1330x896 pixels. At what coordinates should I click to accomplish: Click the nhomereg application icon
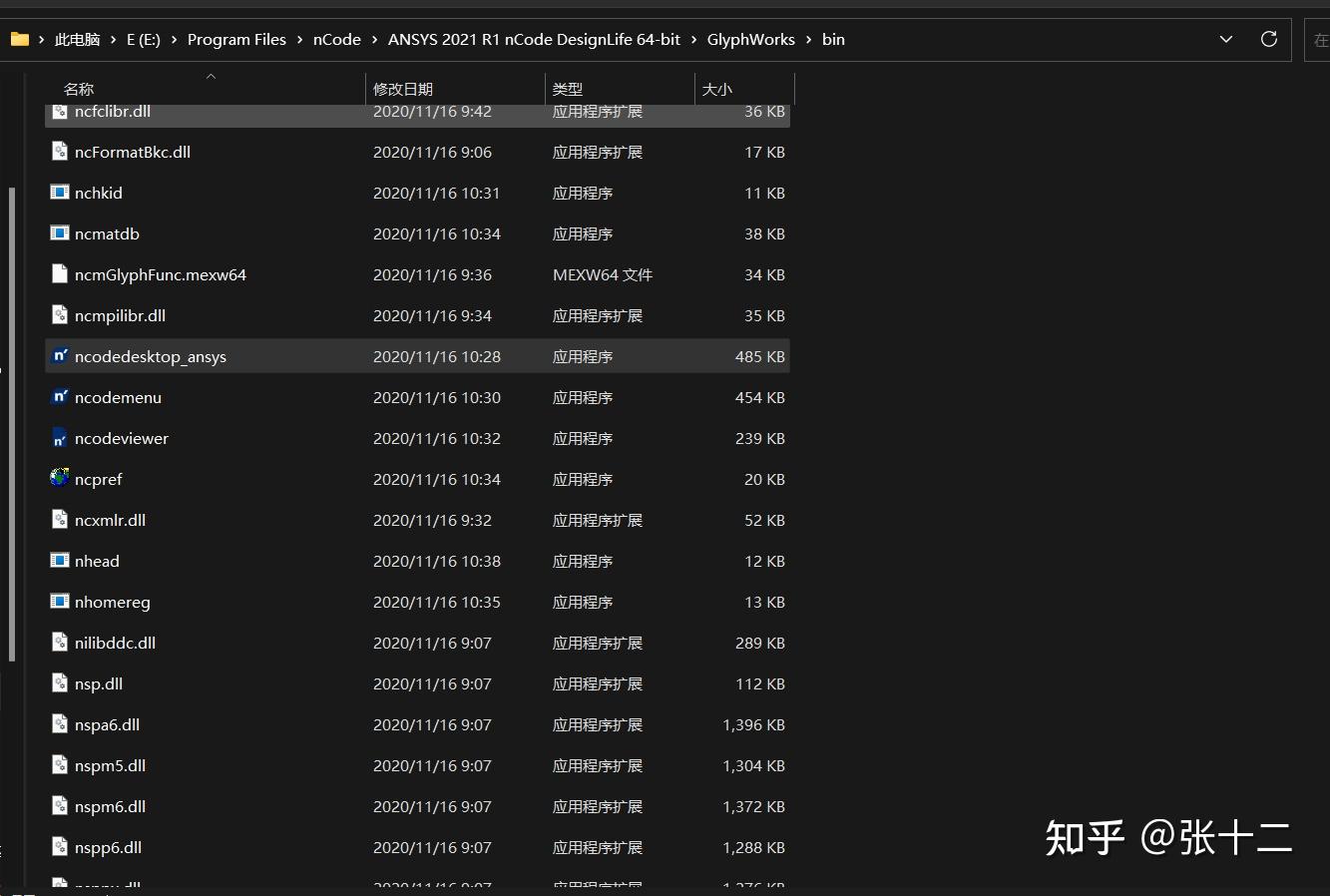point(60,602)
